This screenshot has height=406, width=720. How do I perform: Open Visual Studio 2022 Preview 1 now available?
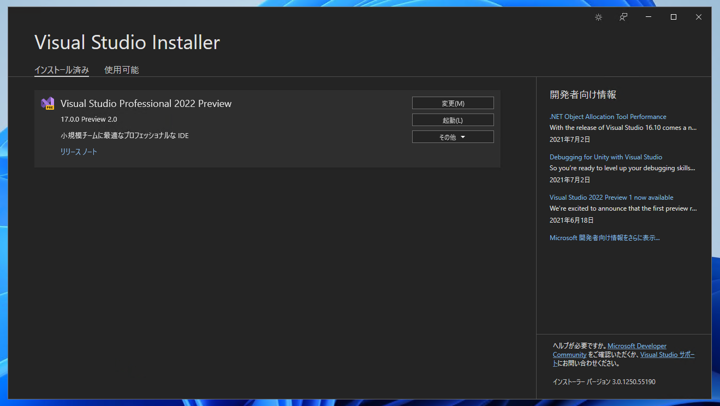coord(611,197)
